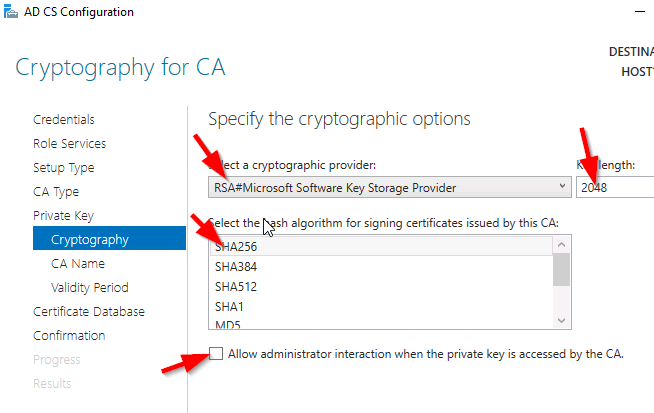Jump to the CA Name step
Image resolution: width=654 pixels, height=413 pixels.
click(x=78, y=264)
